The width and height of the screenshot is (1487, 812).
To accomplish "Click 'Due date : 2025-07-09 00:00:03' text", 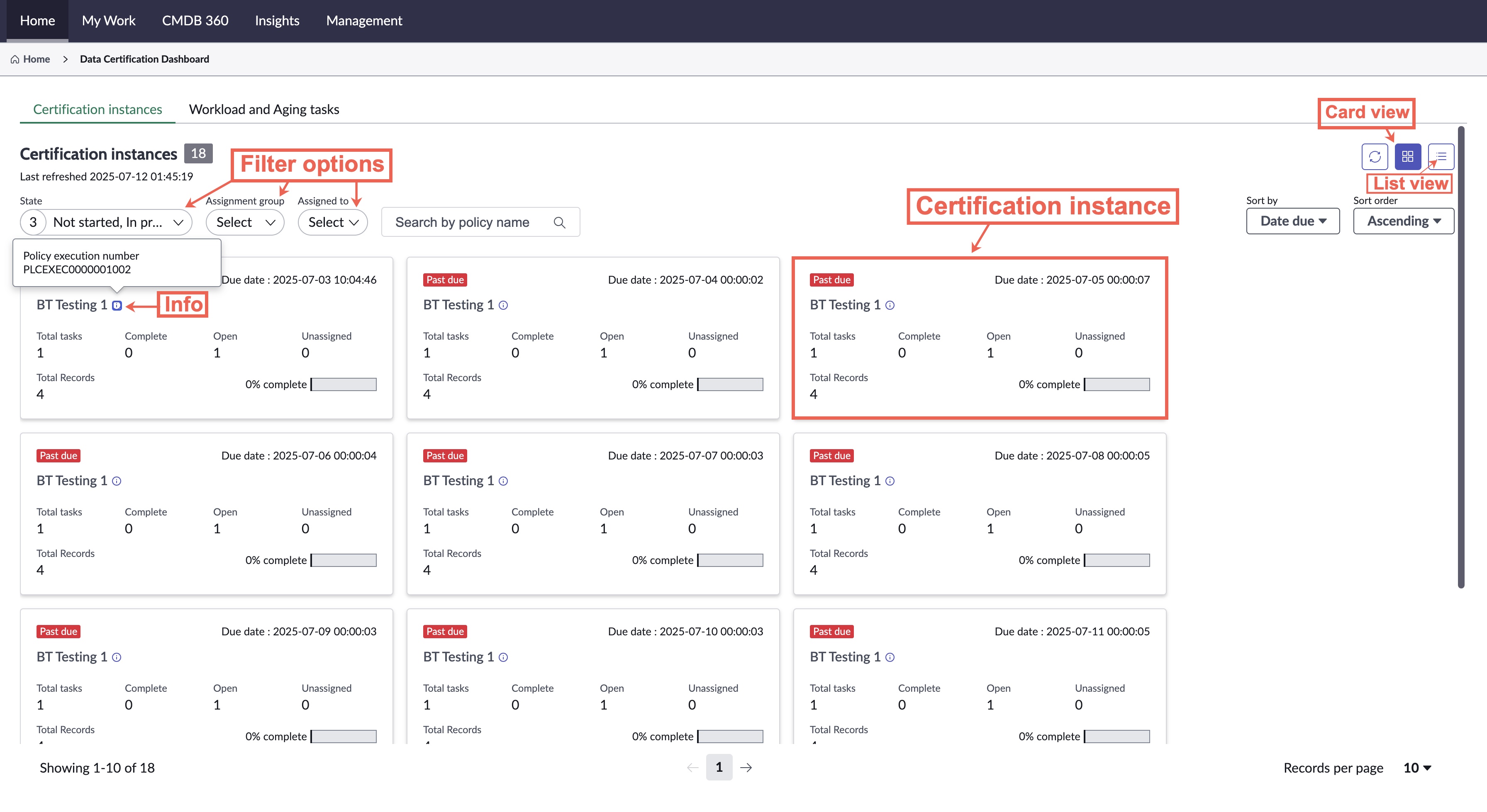I will click(299, 631).
